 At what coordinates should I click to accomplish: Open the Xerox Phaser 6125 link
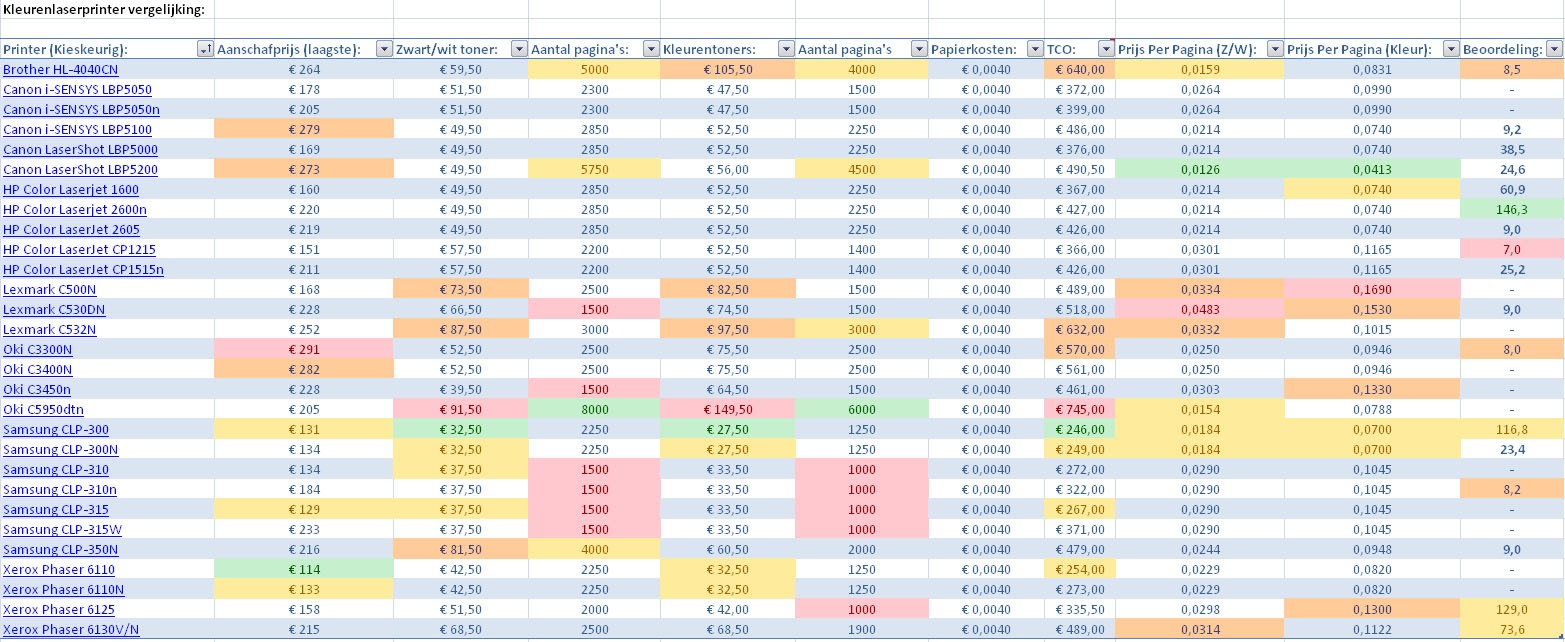[59, 610]
